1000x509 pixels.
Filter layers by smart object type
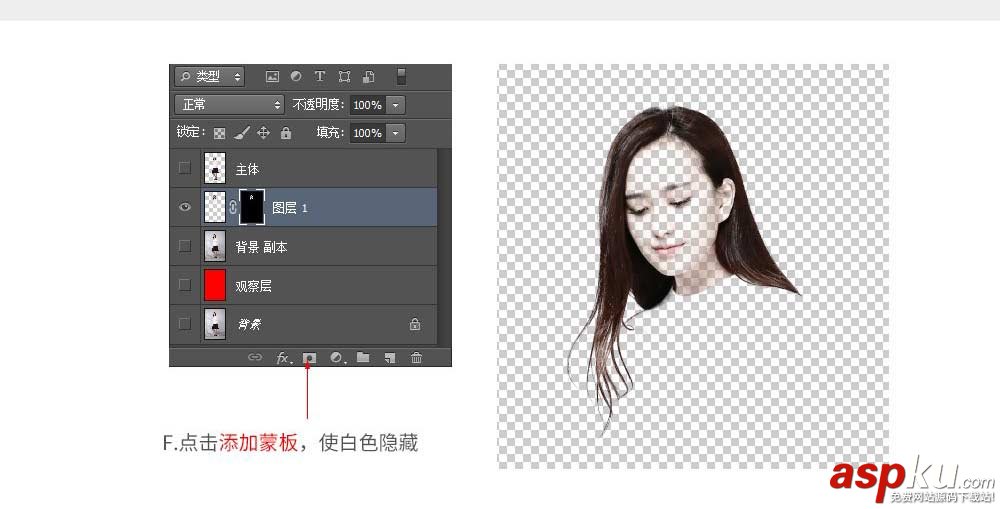point(369,77)
